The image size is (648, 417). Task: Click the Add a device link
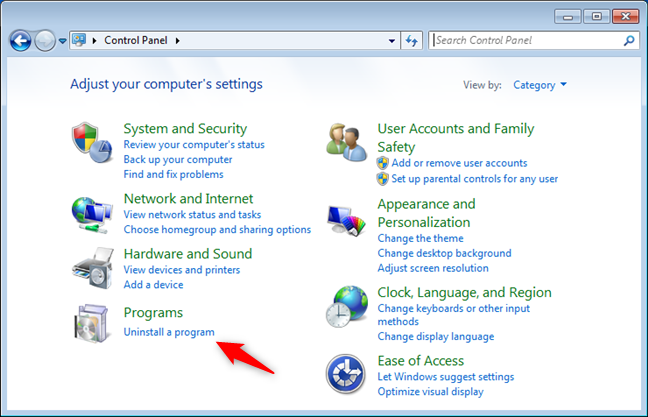pos(153,285)
